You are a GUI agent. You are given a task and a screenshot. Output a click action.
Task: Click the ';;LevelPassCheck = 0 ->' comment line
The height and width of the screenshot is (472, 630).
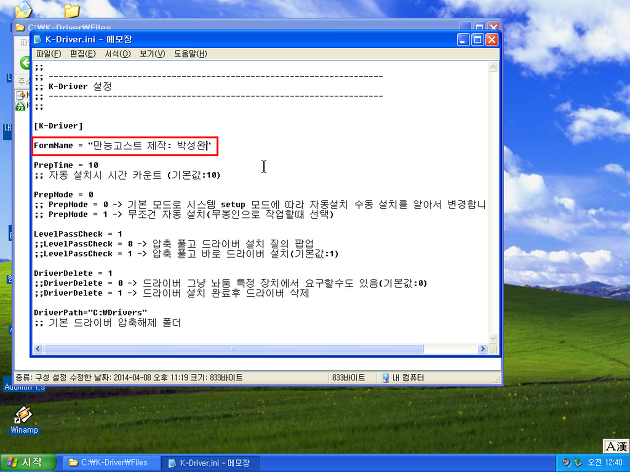(174, 244)
